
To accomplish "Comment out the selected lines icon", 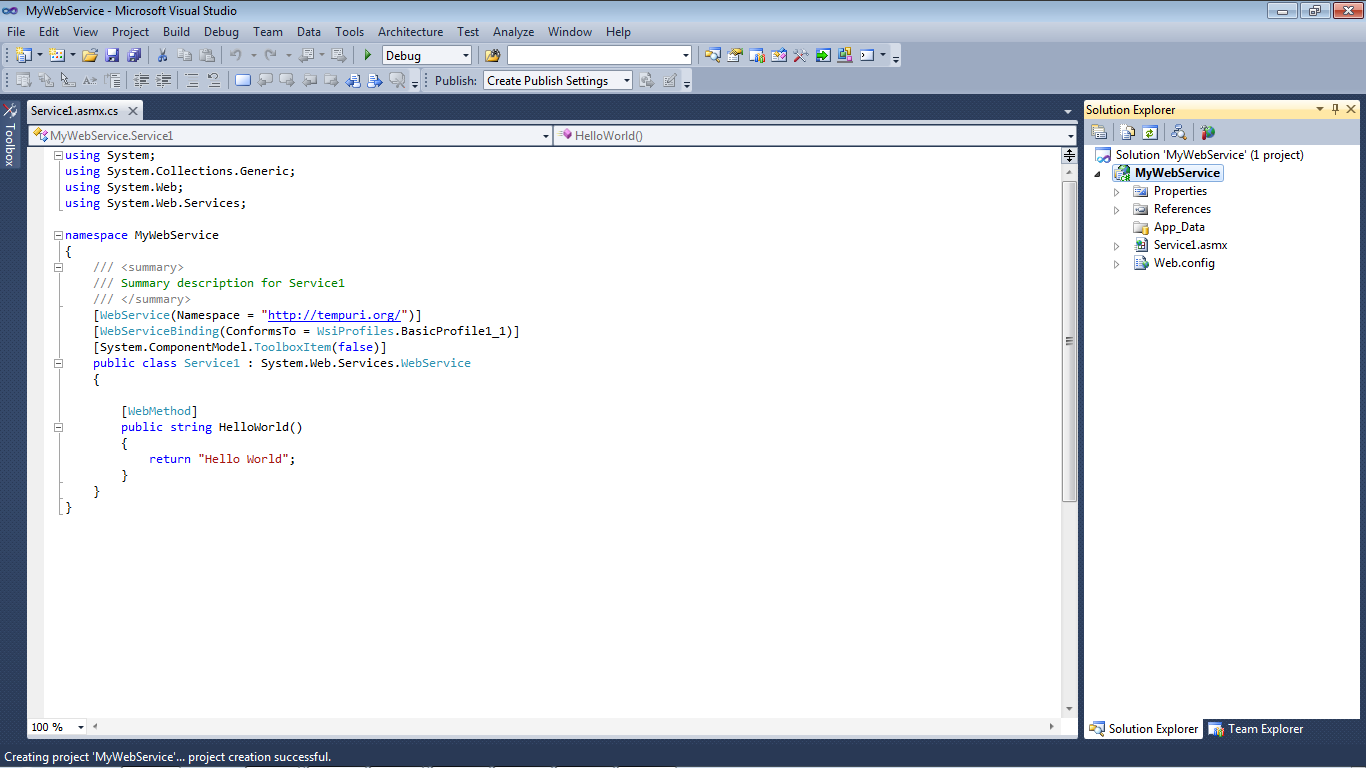I will click(192, 80).
